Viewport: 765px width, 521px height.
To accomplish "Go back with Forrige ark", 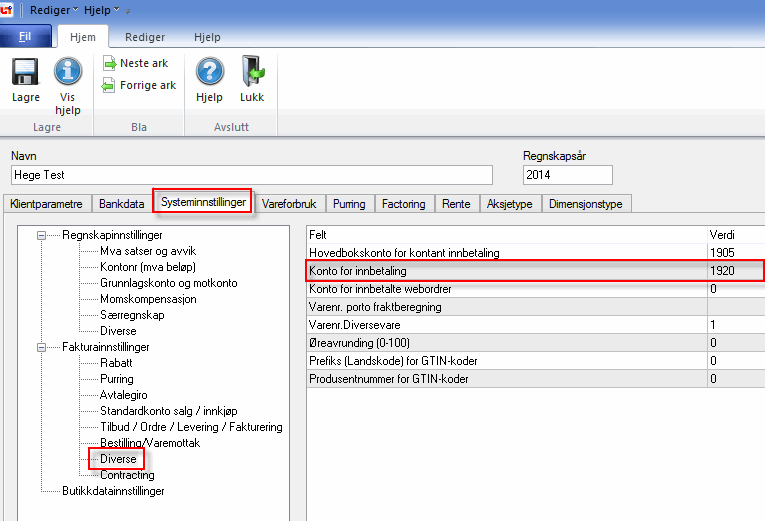I will click(x=139, y=85).
